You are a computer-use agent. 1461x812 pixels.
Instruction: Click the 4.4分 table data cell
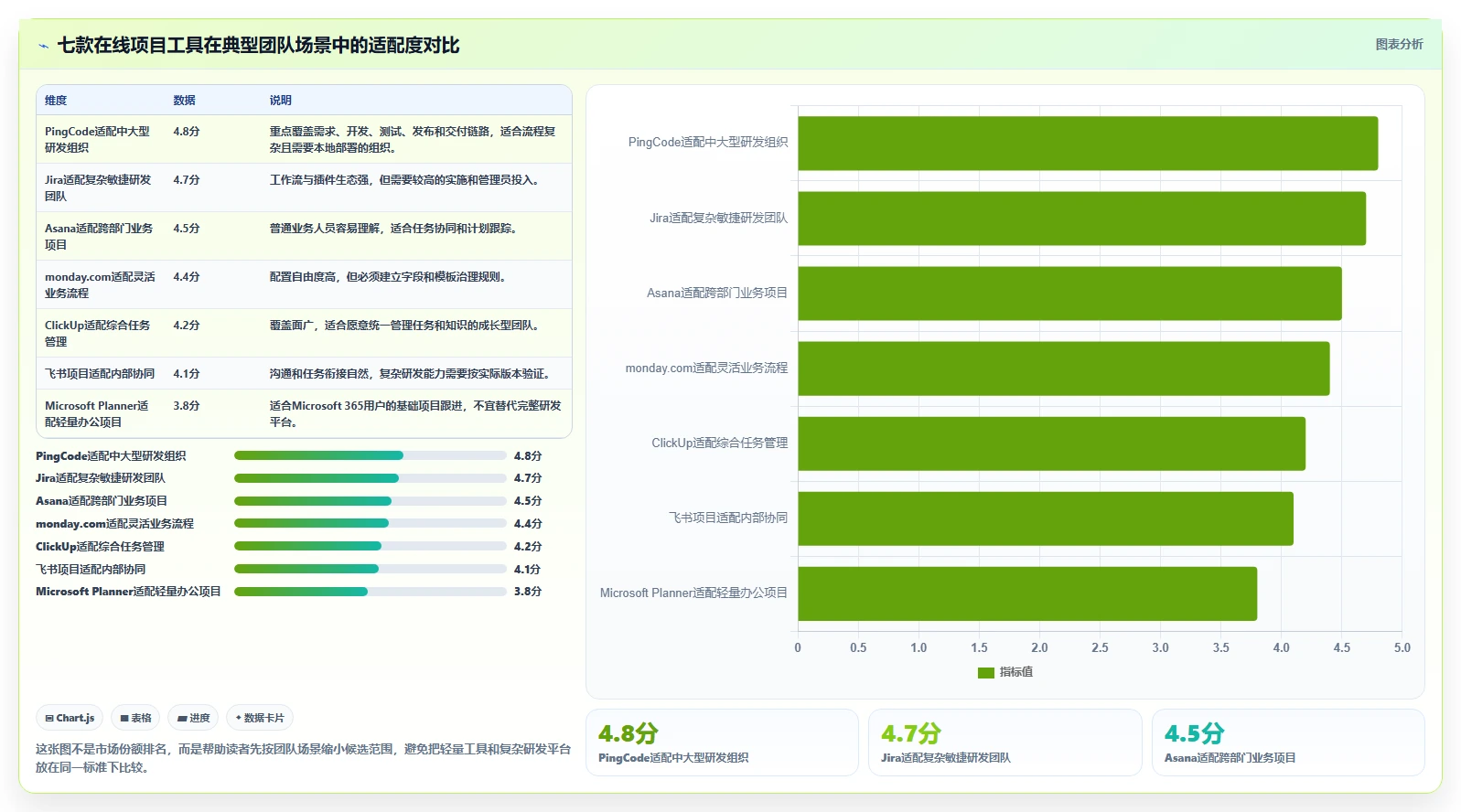click(x=187, y=277)
